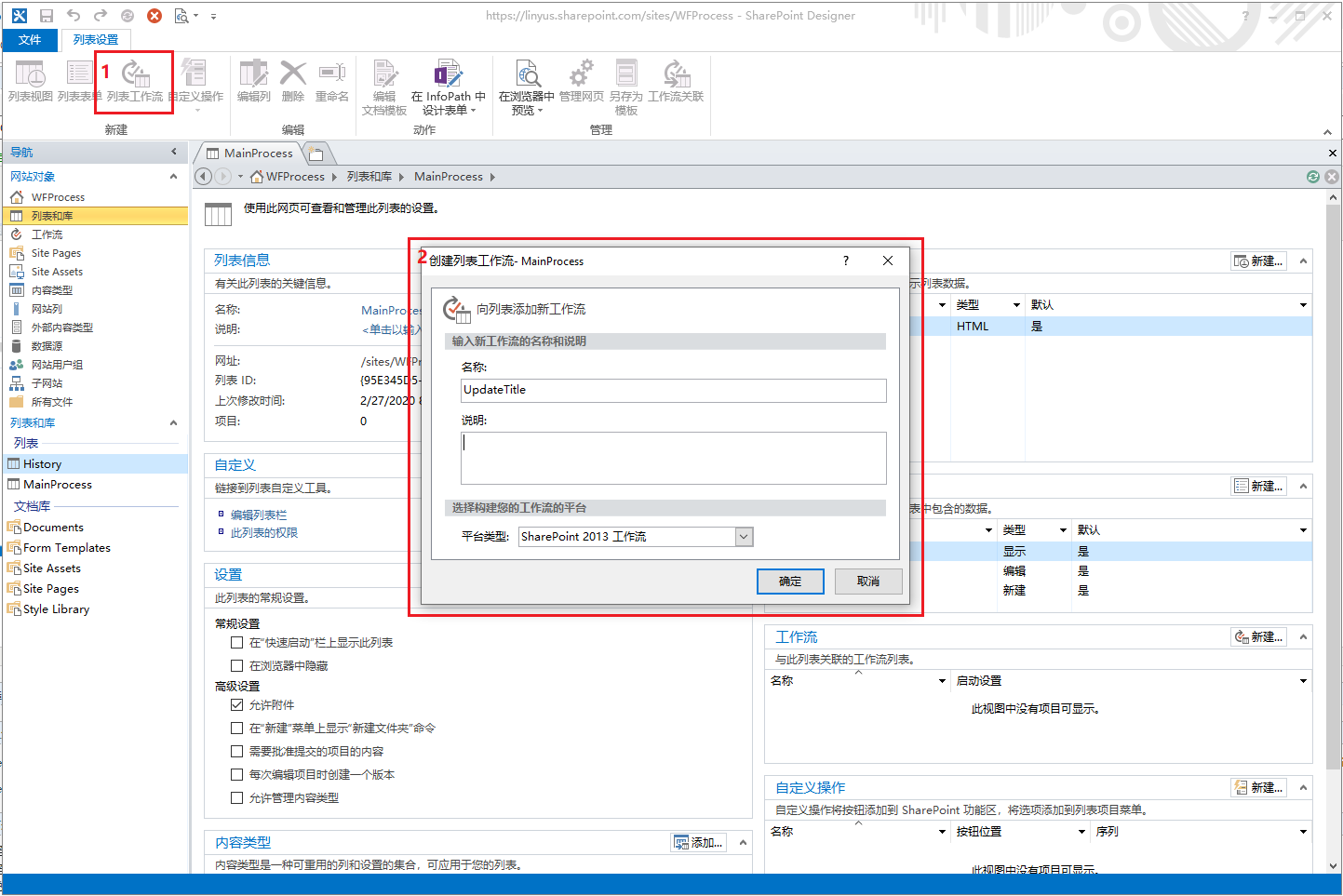
Task: Toggle 允许管理内容类型 checkbox
Action: point(236,798)
